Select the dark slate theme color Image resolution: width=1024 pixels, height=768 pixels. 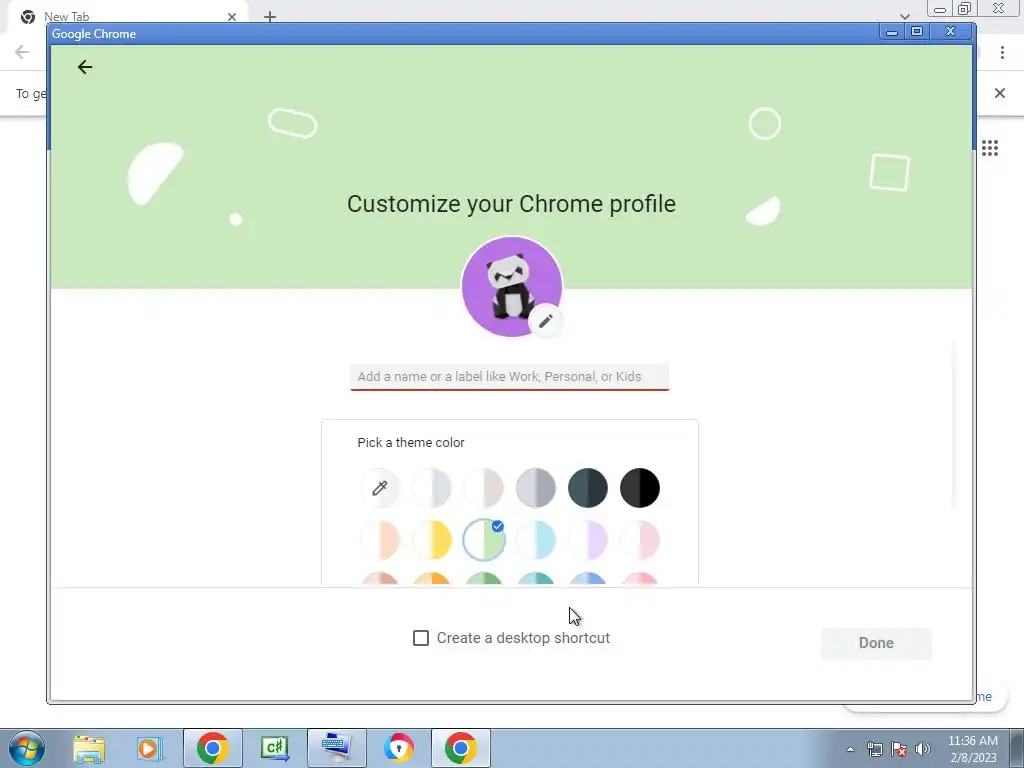[588, 488]
